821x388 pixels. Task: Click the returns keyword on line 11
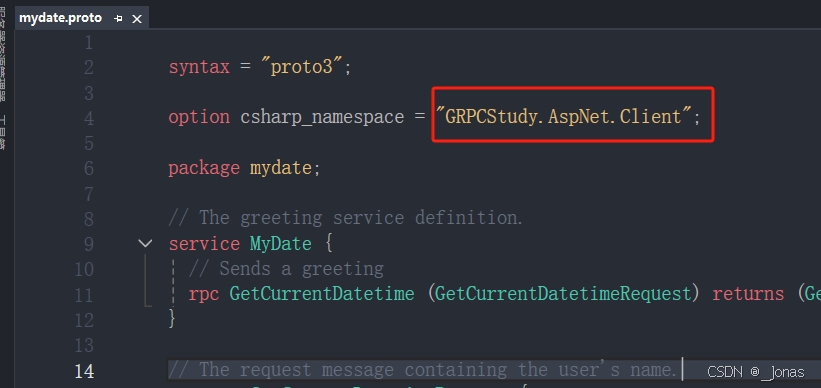pyautogui.click(x=748, y=294)
